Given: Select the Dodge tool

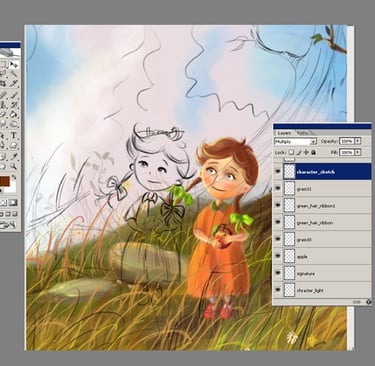Looking at the screenshot, I should pyautogui.click(x=14, y=124).
